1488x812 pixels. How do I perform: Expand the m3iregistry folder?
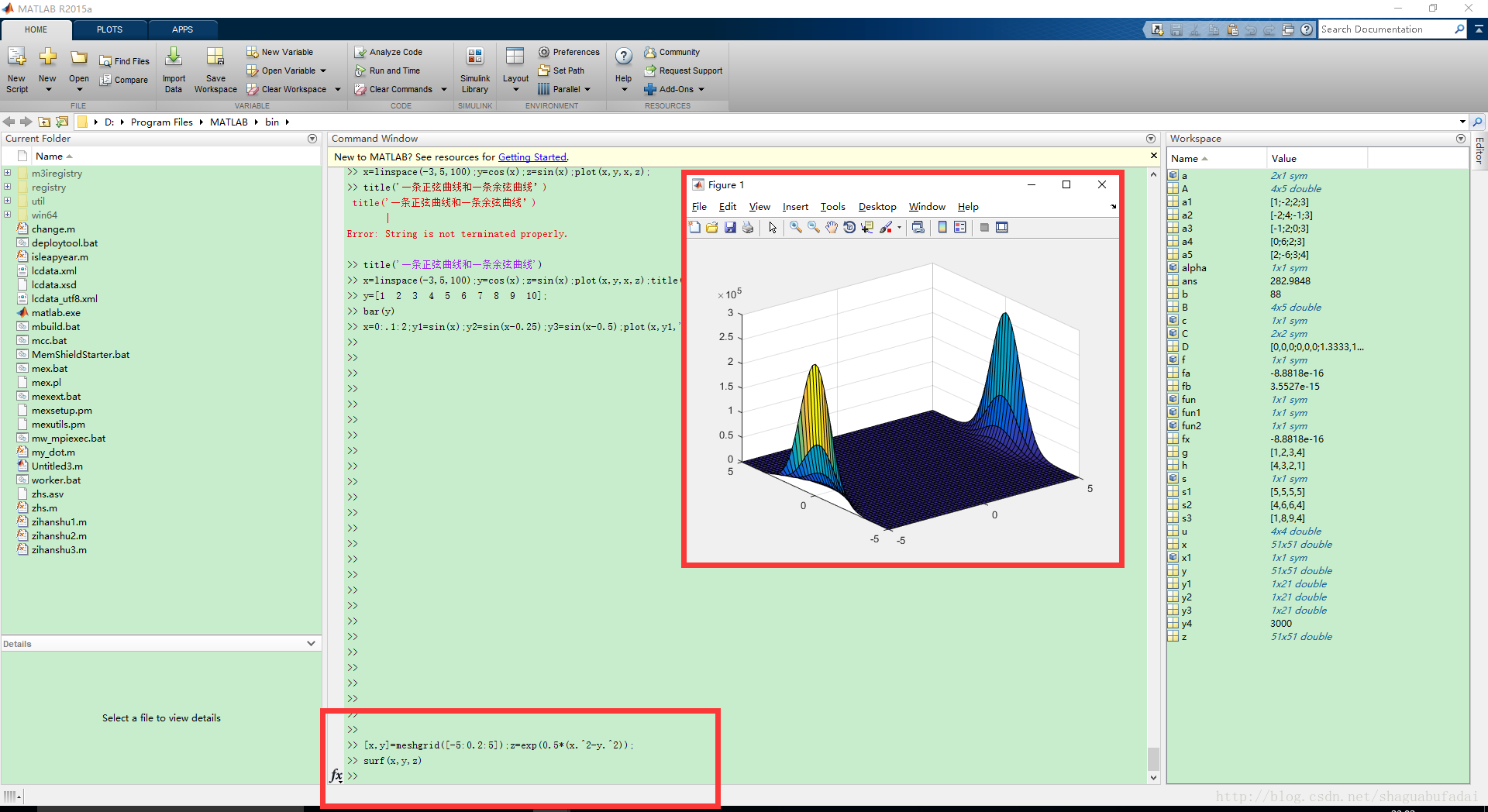point(8,173)
